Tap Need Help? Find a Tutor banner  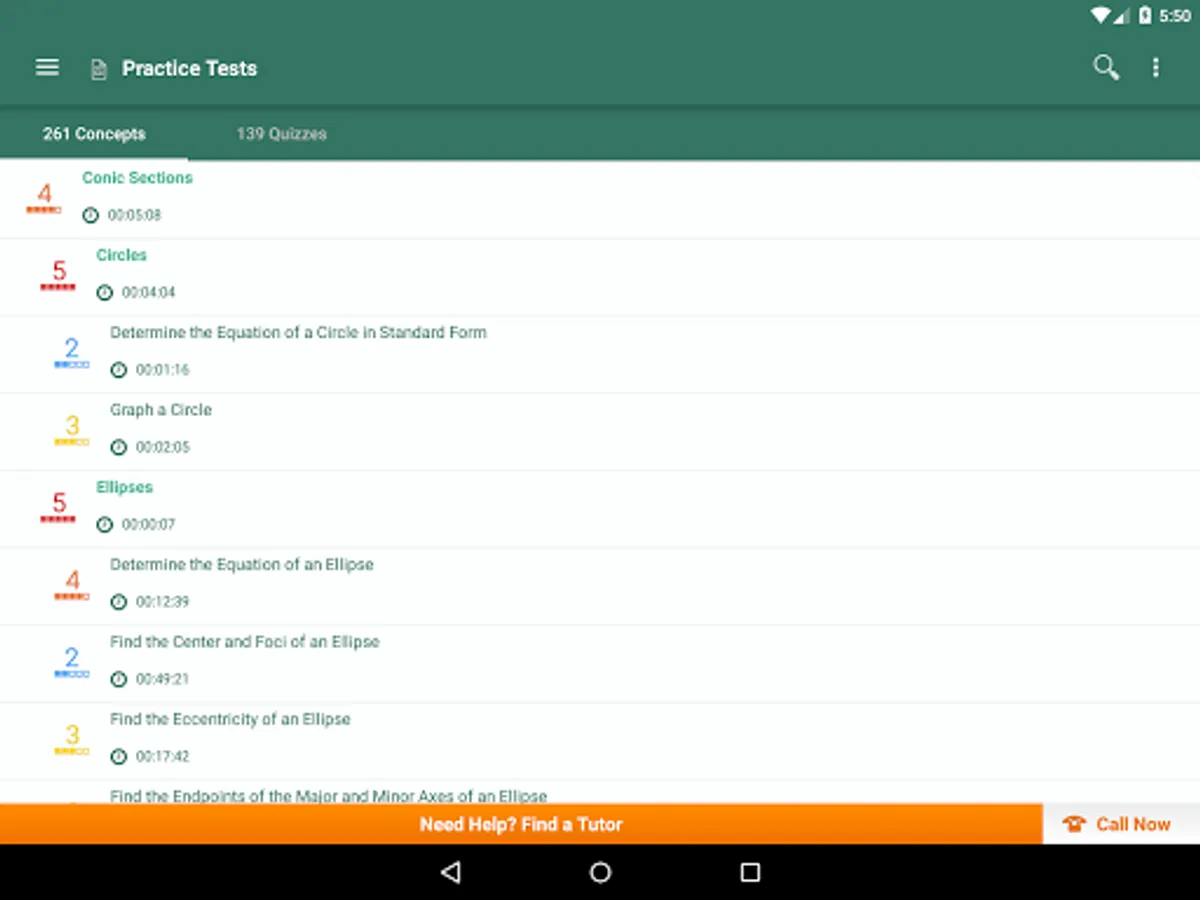tap(521, 824)
